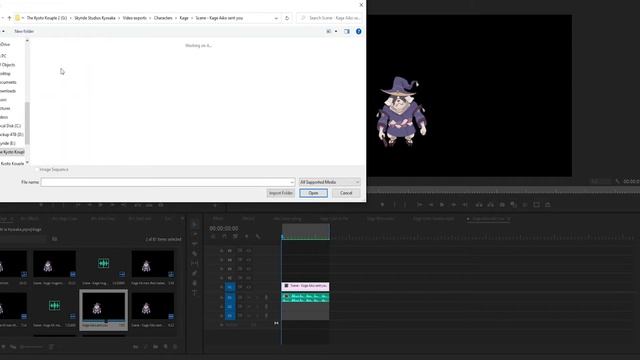Click the Clear trash icon in Project panel
This screenshot has height=360, width=640.
(175, 347)
